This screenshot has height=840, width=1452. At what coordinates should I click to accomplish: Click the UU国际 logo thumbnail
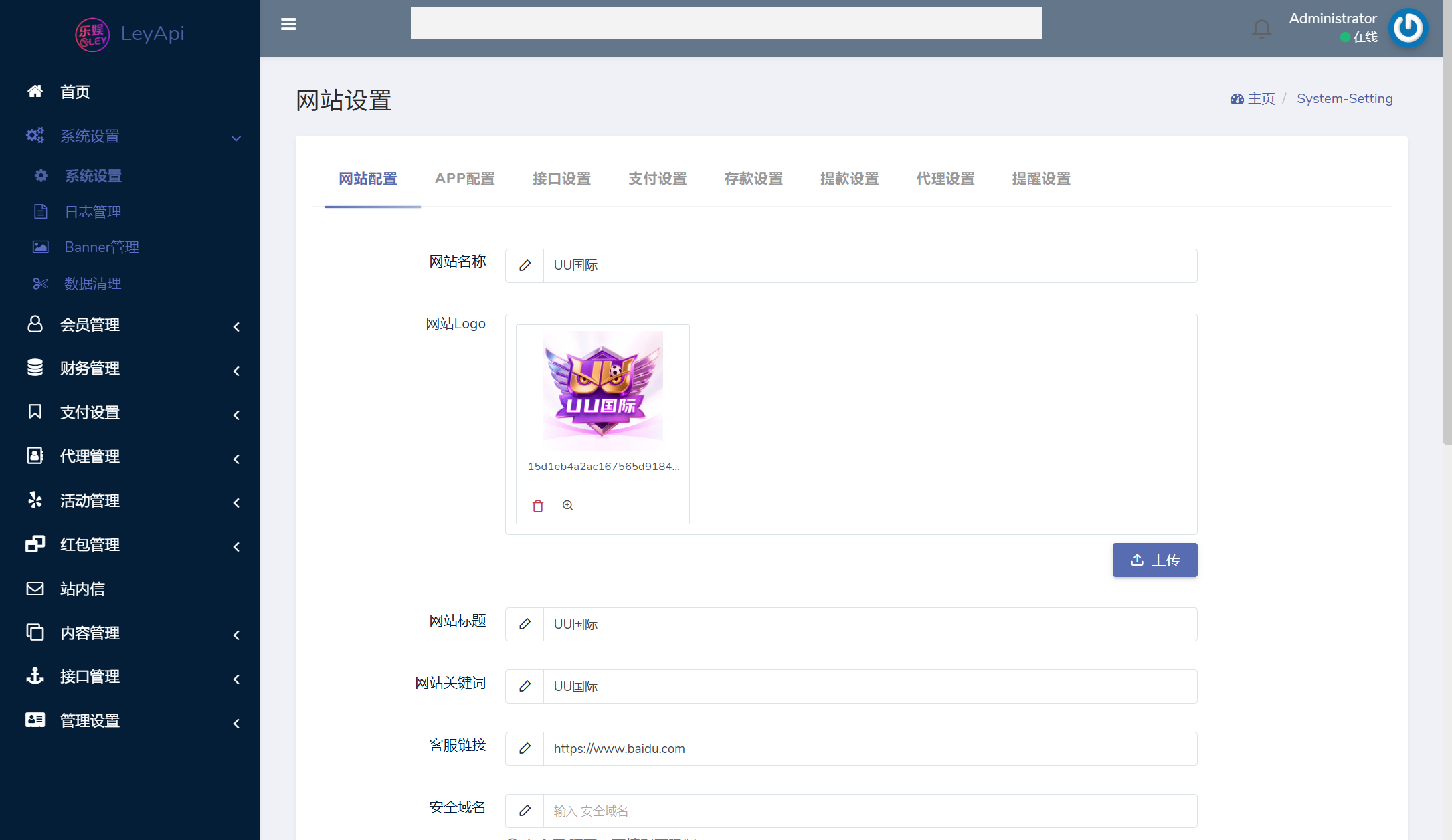point(602,388)
